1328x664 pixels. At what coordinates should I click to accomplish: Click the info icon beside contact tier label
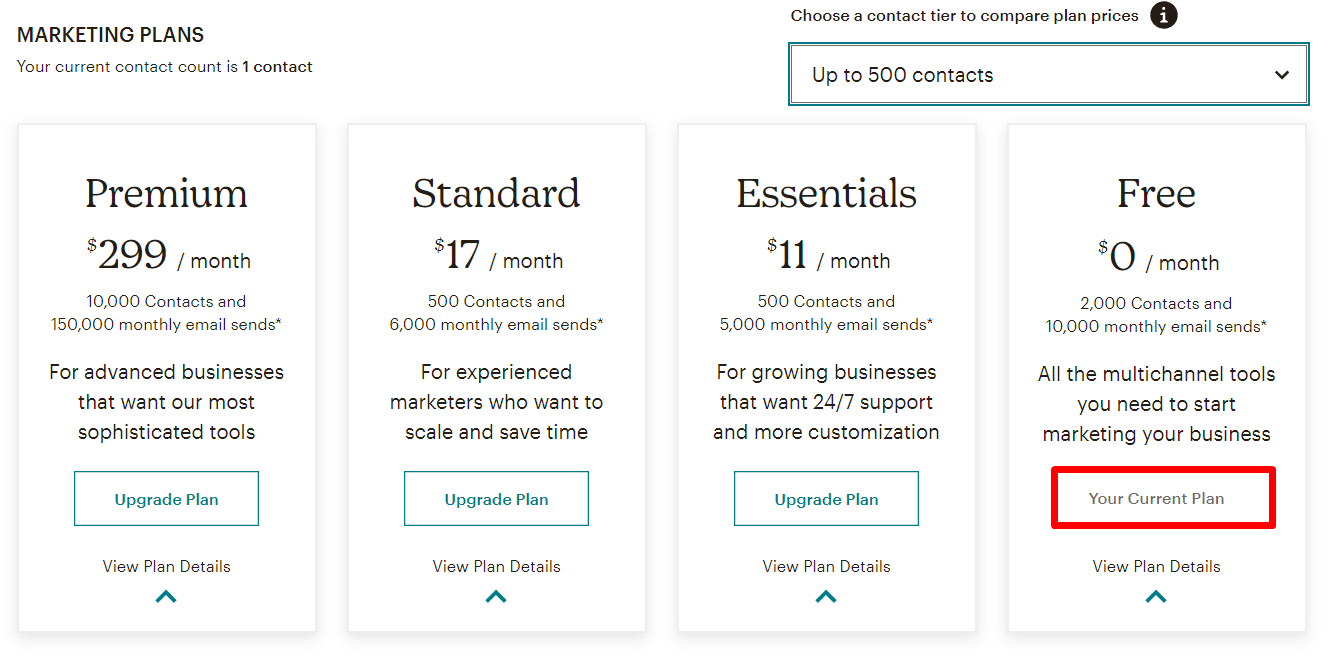1163,16
